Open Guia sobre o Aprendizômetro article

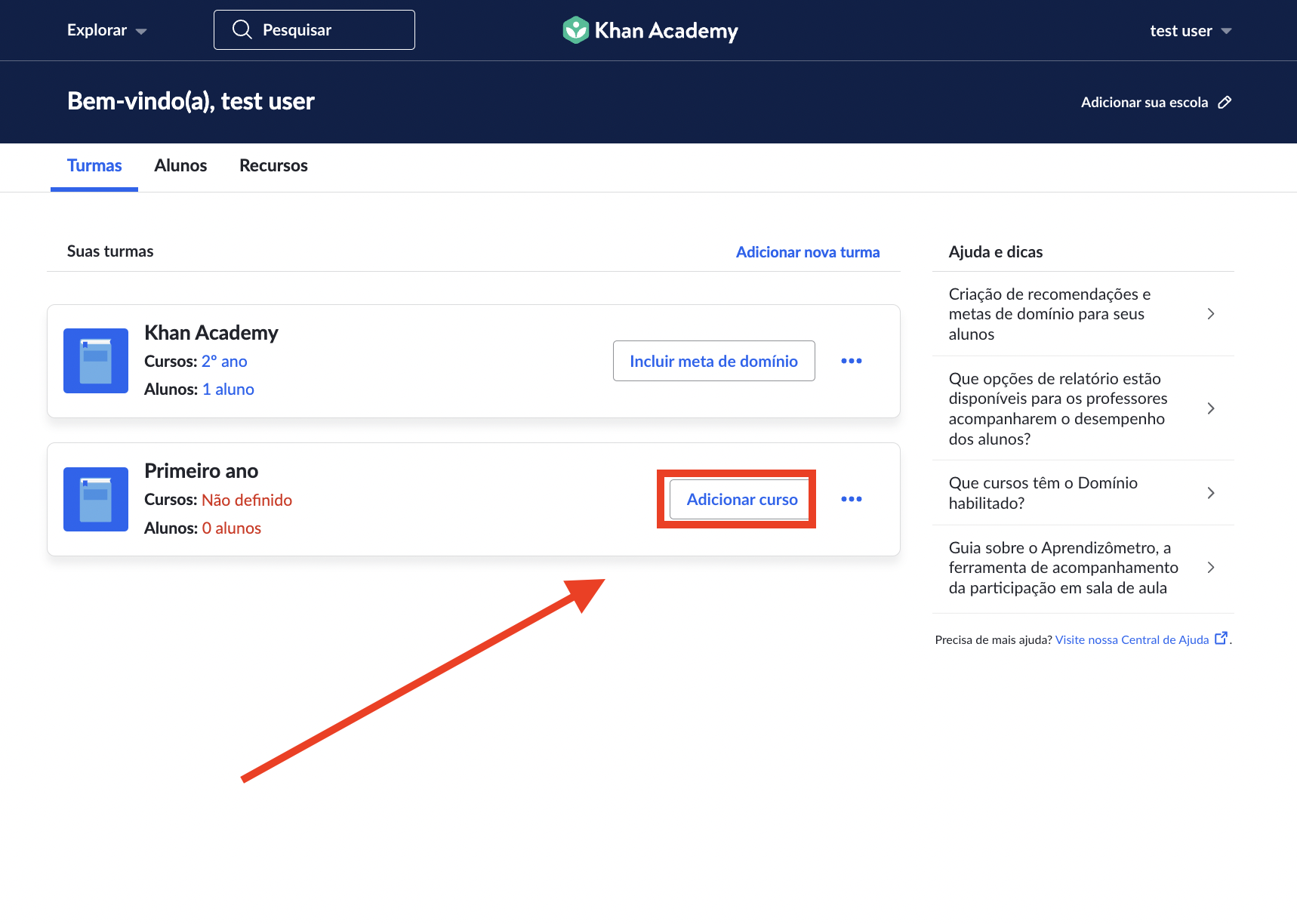point(1083,568)
